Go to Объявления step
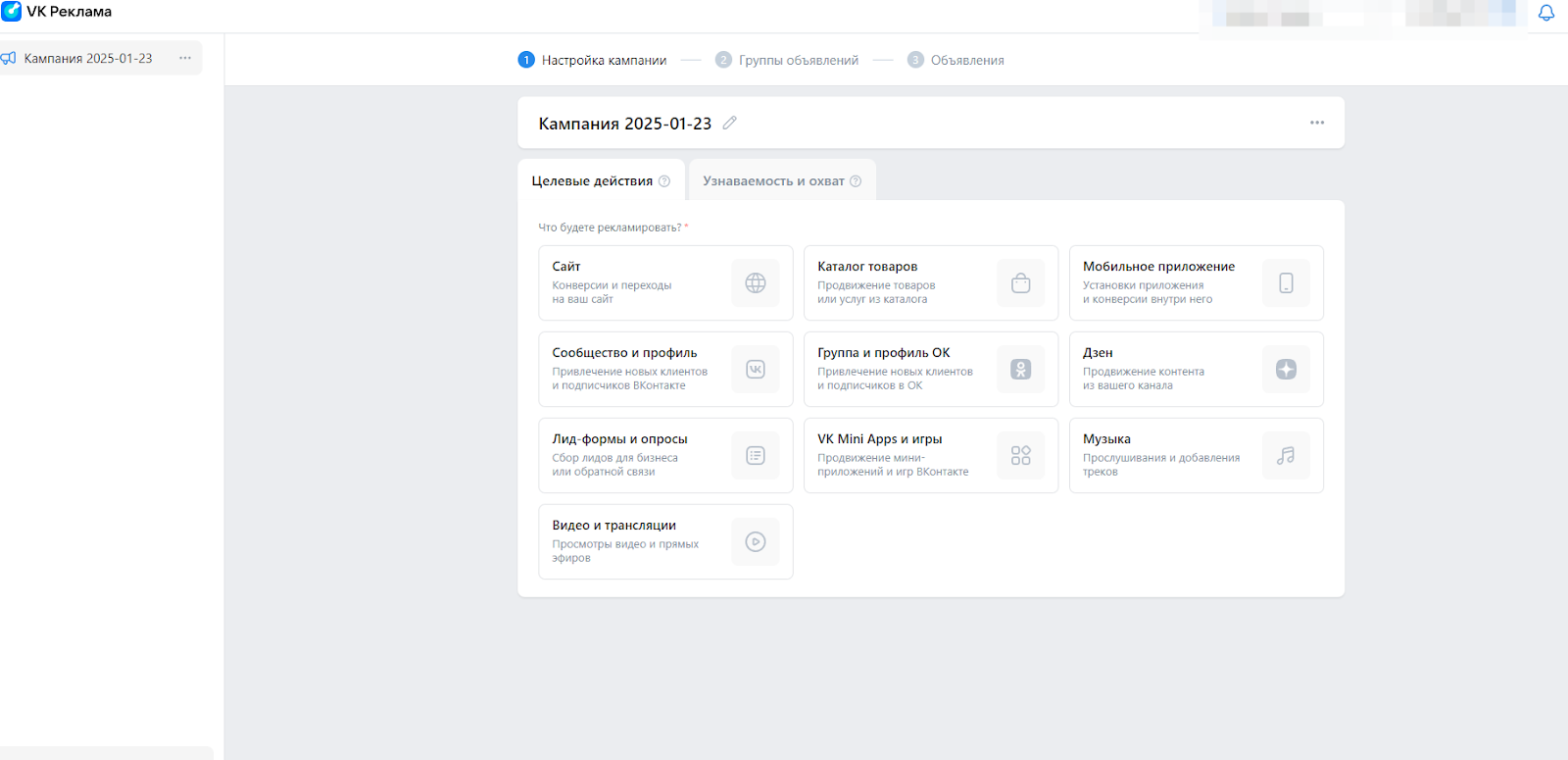 pos(966,60)
